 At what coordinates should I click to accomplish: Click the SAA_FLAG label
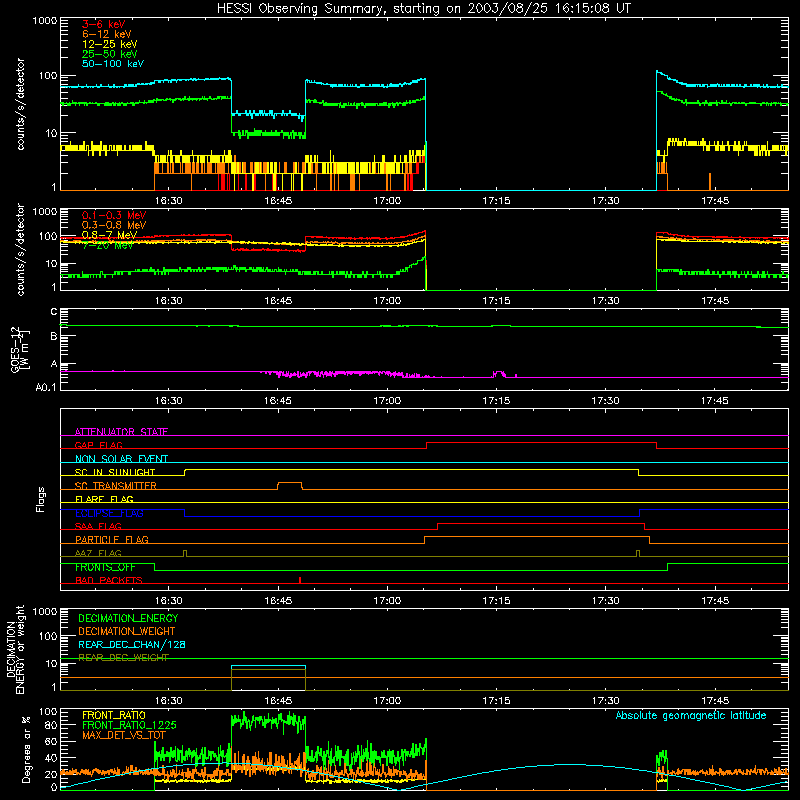pos(98,526)
